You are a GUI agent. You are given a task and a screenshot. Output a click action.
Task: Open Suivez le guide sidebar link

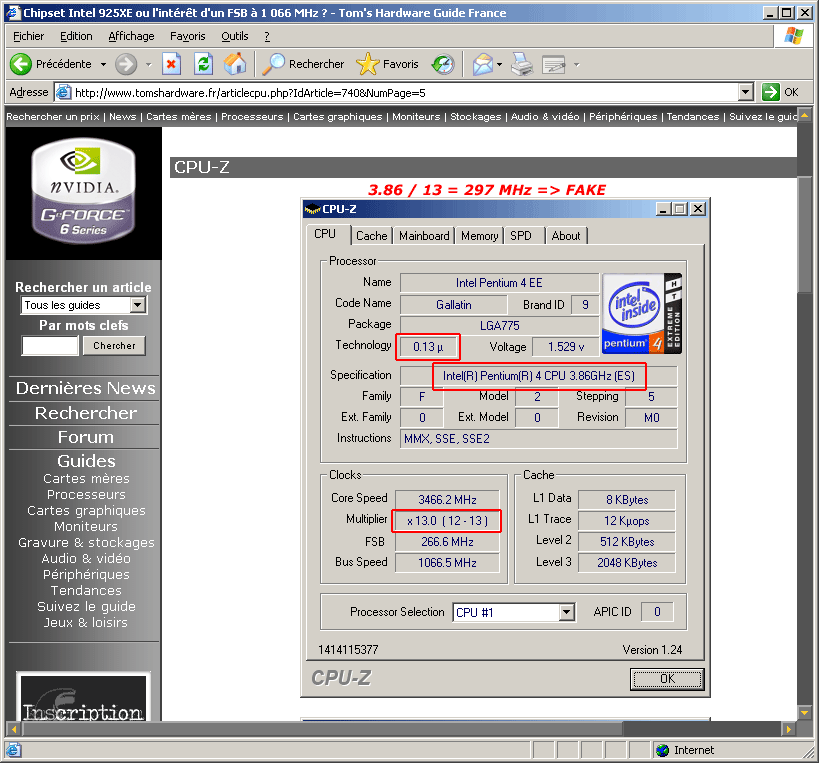tap(86, 606)
